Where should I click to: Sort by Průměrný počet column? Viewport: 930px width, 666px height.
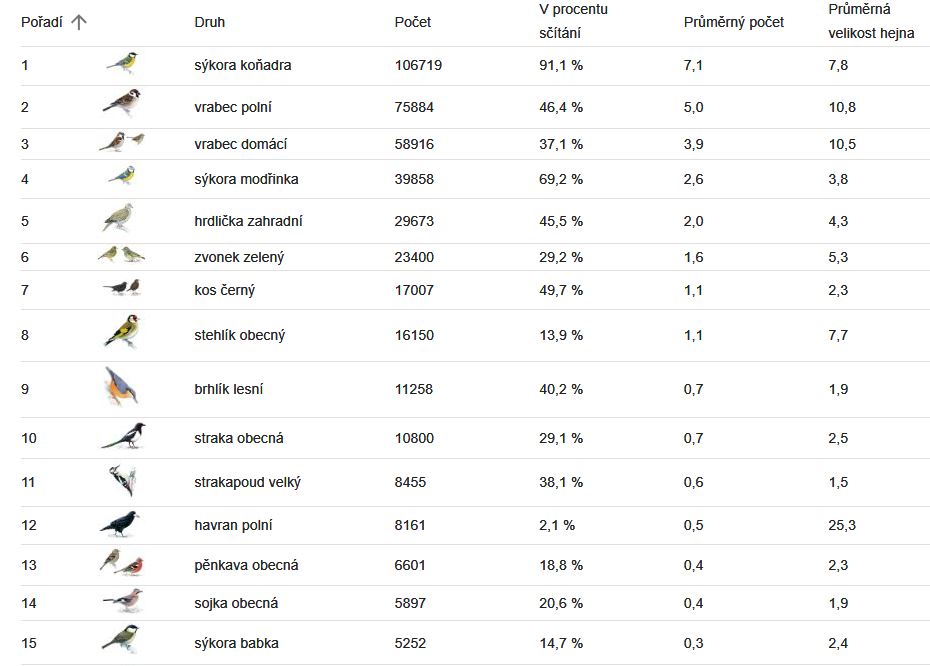[x=734, y=22]
